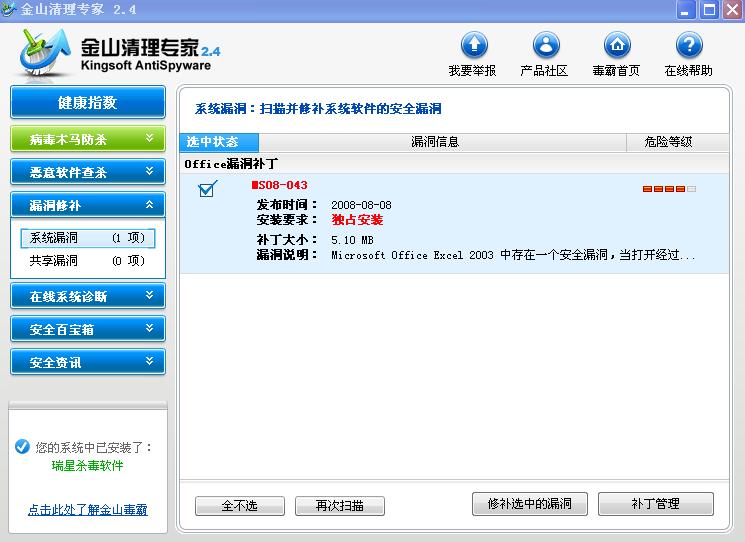Close the 金山清理专家 window
745x542 pixels.
click(733, 10)
